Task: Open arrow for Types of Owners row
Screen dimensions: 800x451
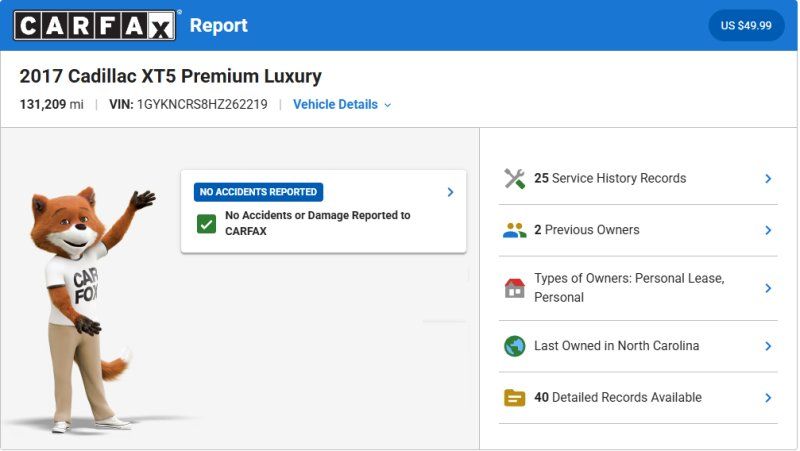Action: pyautogui.click(x=768, y=288)
